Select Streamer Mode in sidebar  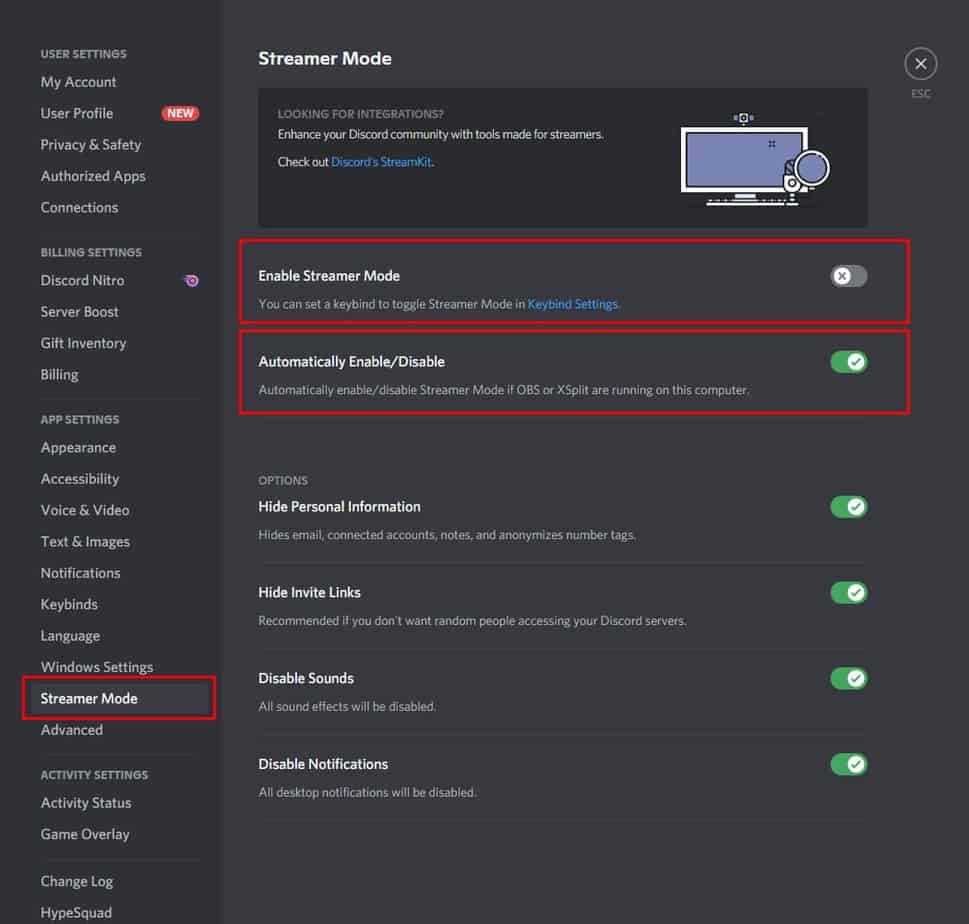[x=119, y=698]
